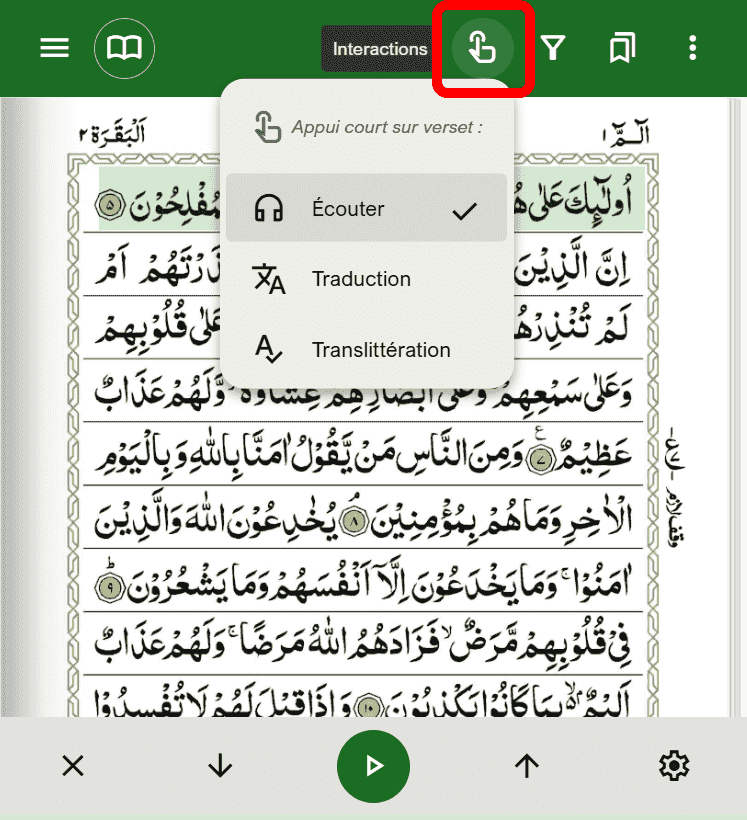747x820 pixels.
Task: Start audio with the green play button
Action: tap(373, 766)
